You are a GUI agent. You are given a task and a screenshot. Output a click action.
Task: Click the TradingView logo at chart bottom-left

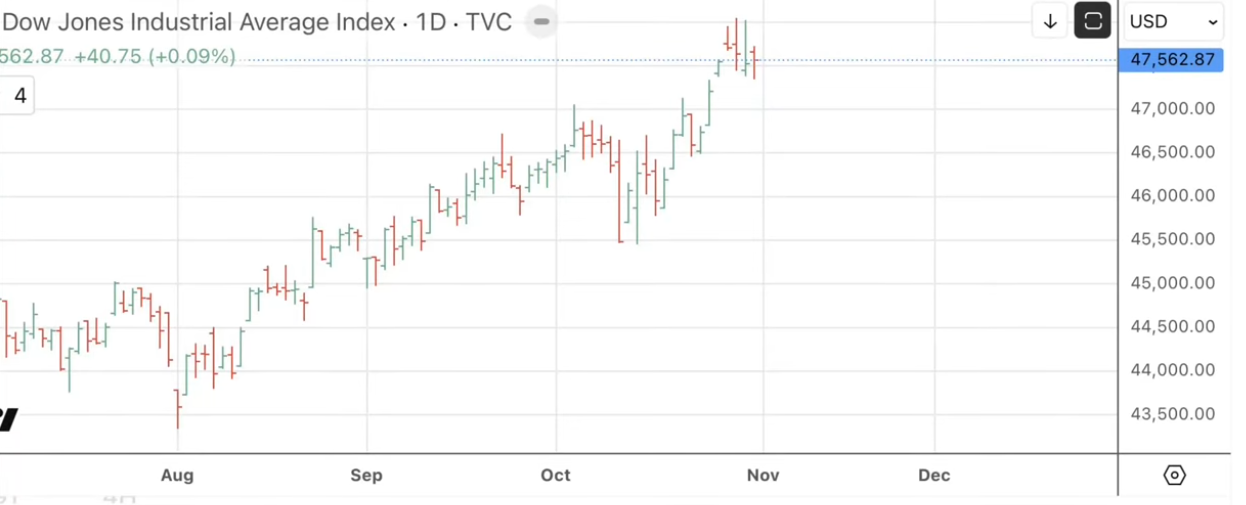8,418
